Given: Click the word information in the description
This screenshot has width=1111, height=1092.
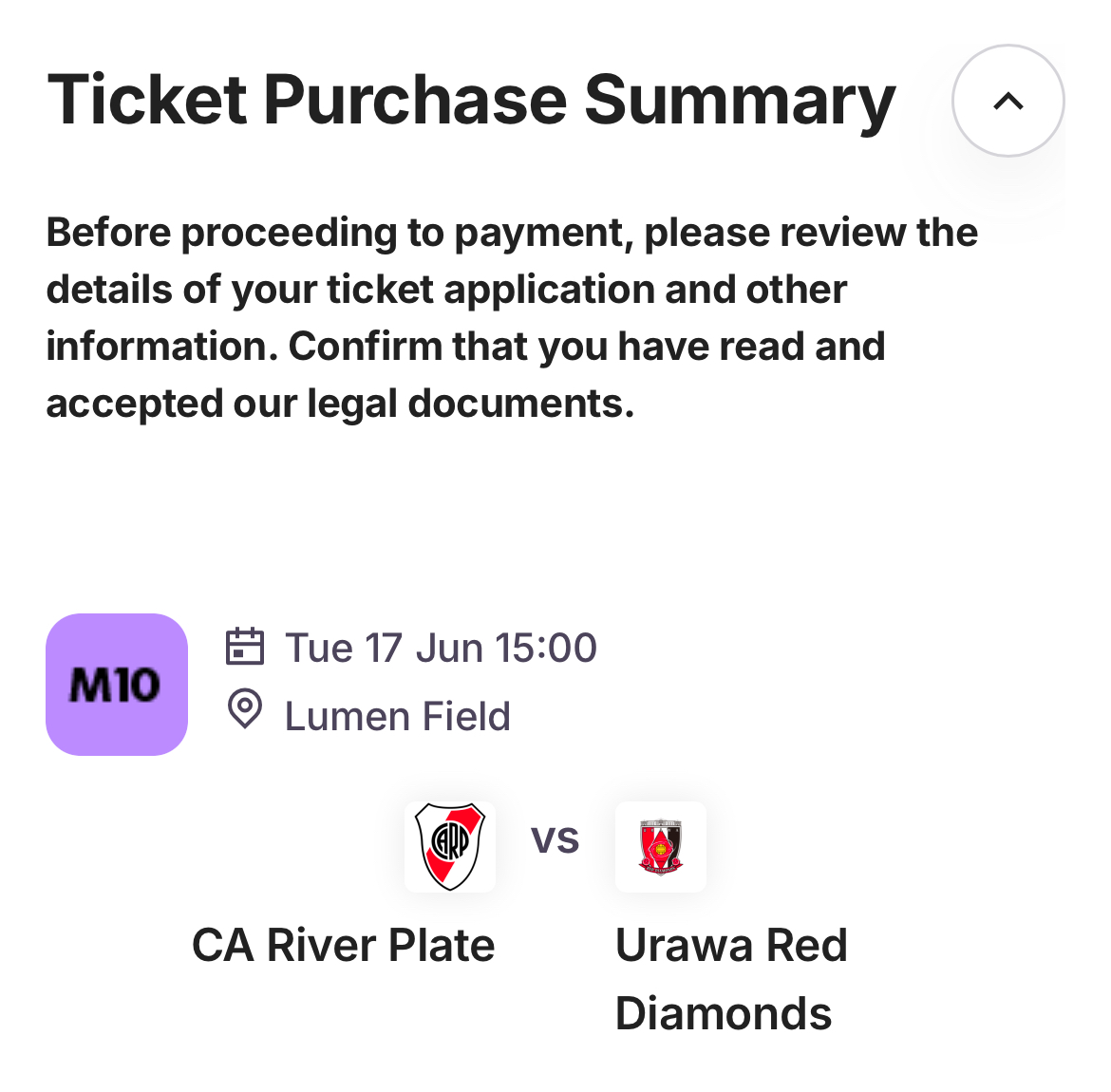Looking at the screenshot, I should [161, 348].
